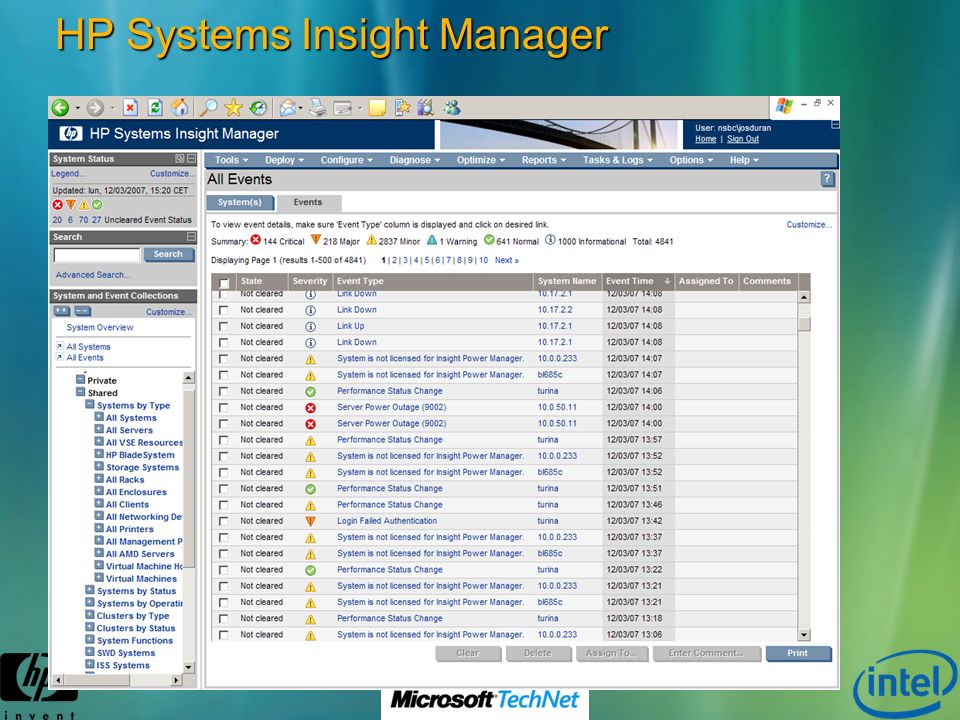Check the box for 12/03/07 13:18 event row
The width and height of the screenshot is (960, 720).
223,619
